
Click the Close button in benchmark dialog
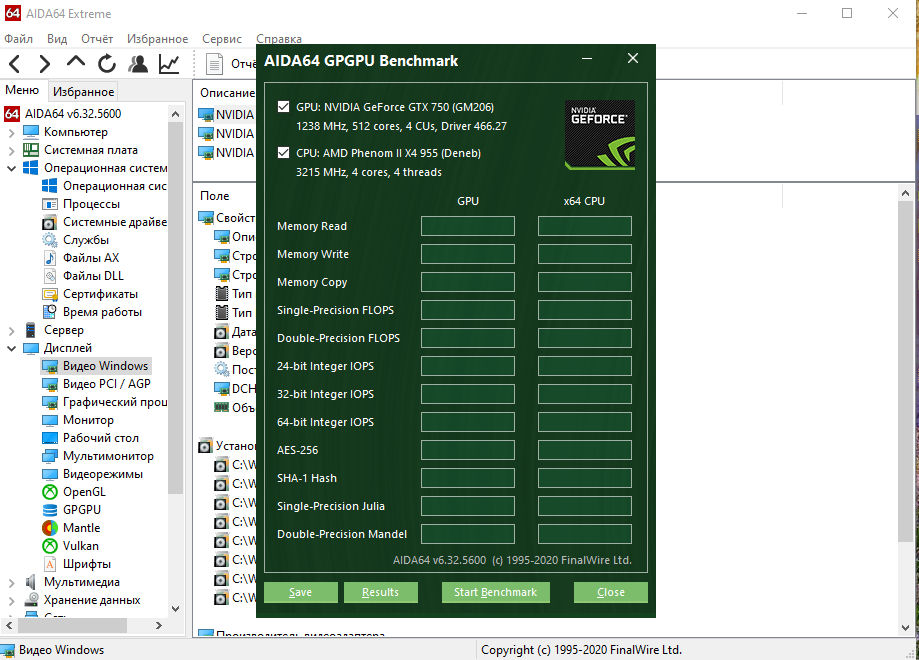pos(611,592)
